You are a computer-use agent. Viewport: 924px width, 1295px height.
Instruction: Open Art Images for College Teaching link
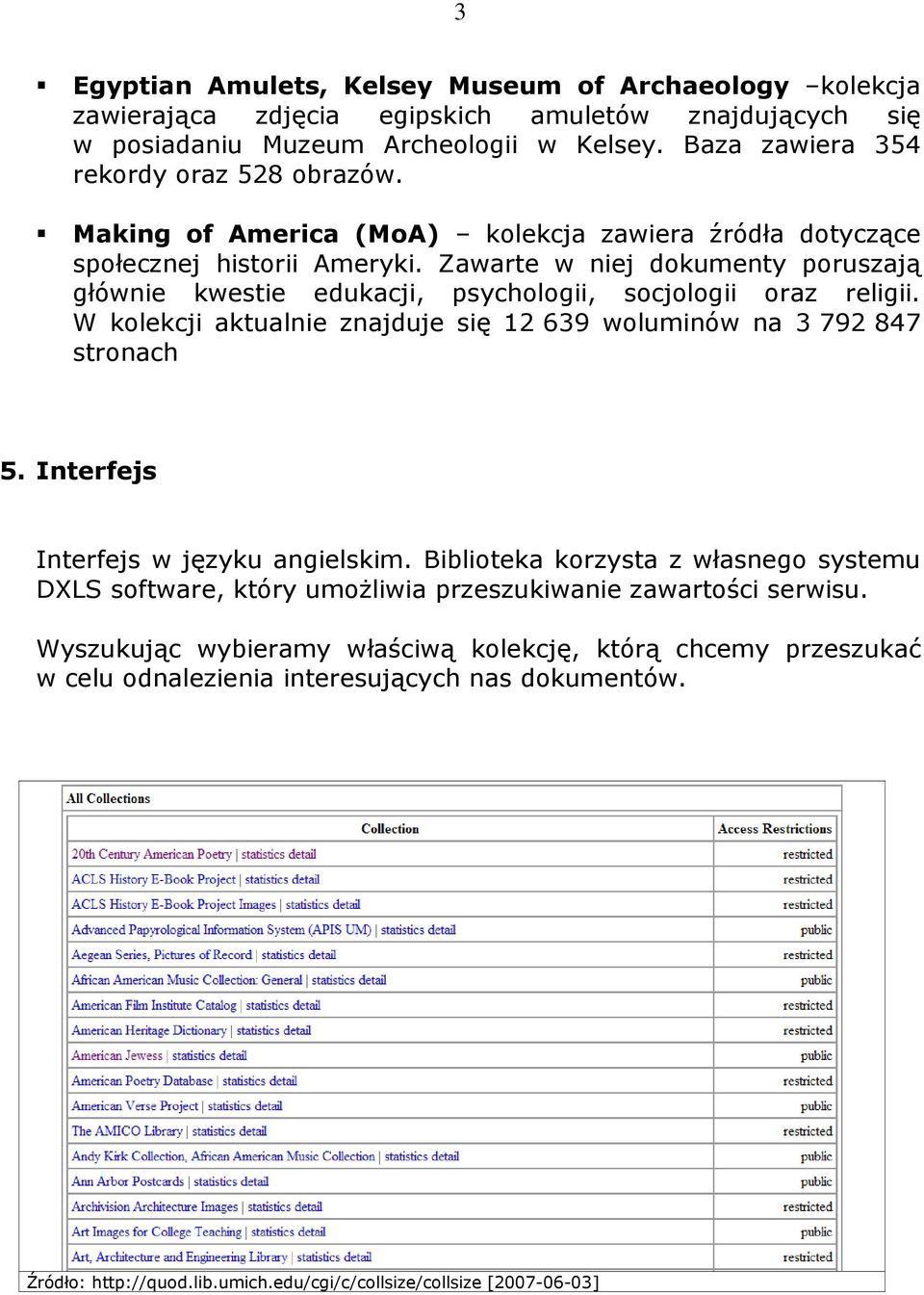[x=157, y=1231]
